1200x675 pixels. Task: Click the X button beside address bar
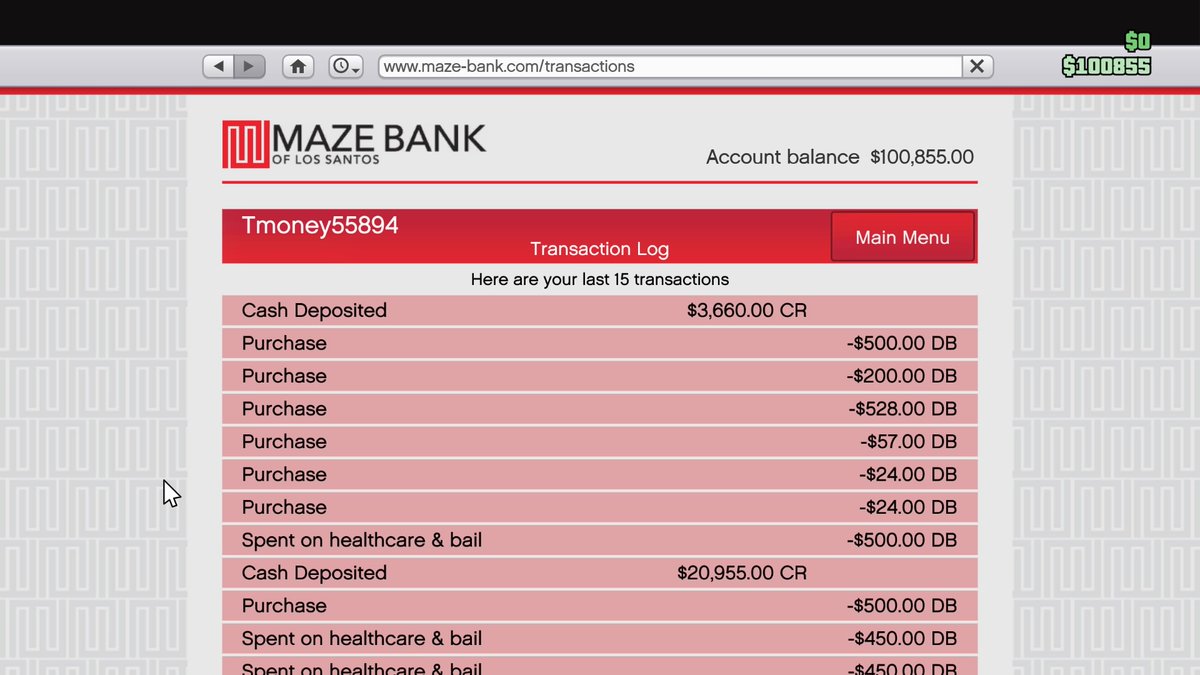977,67
